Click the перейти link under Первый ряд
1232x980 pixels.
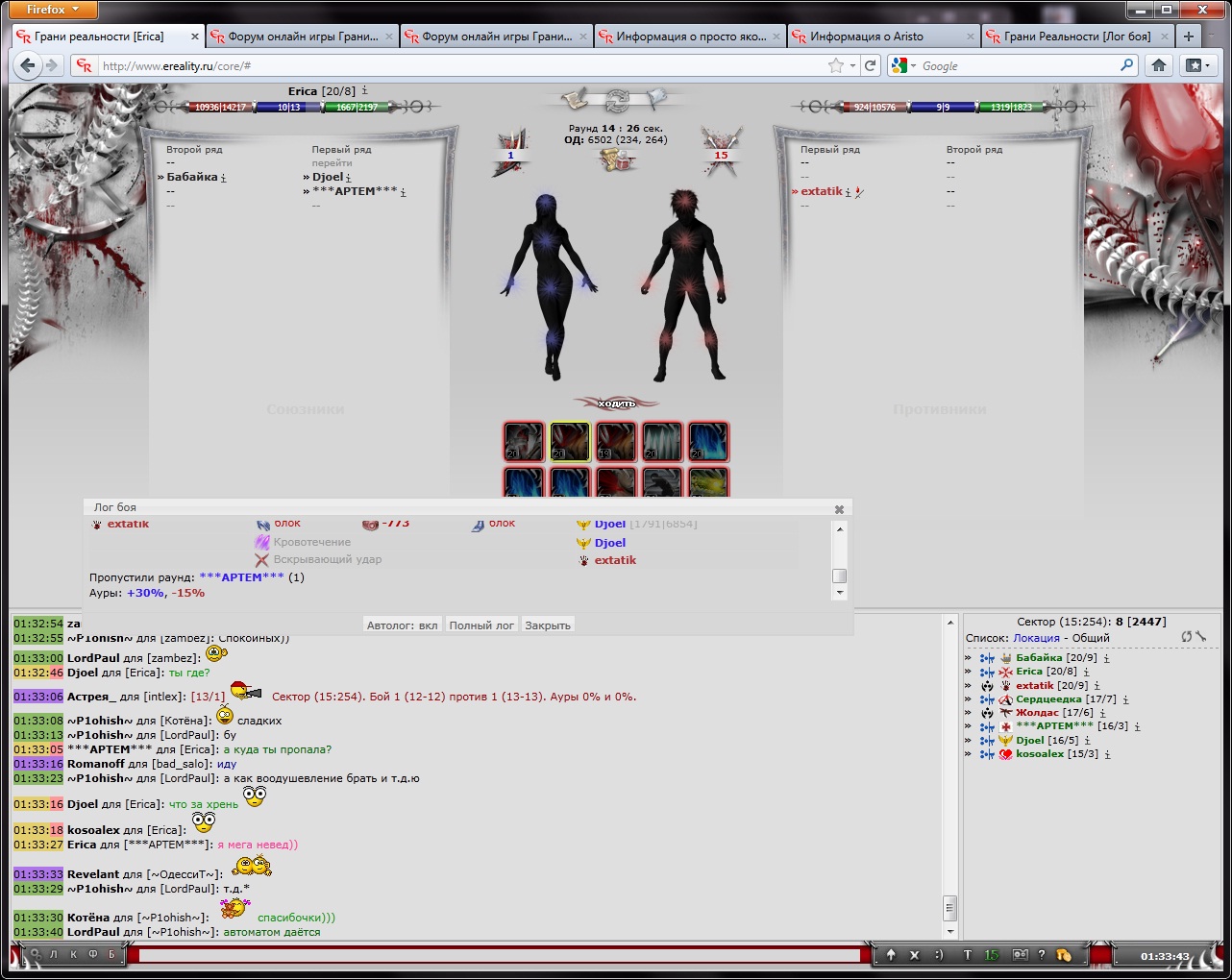pos(333,163)
